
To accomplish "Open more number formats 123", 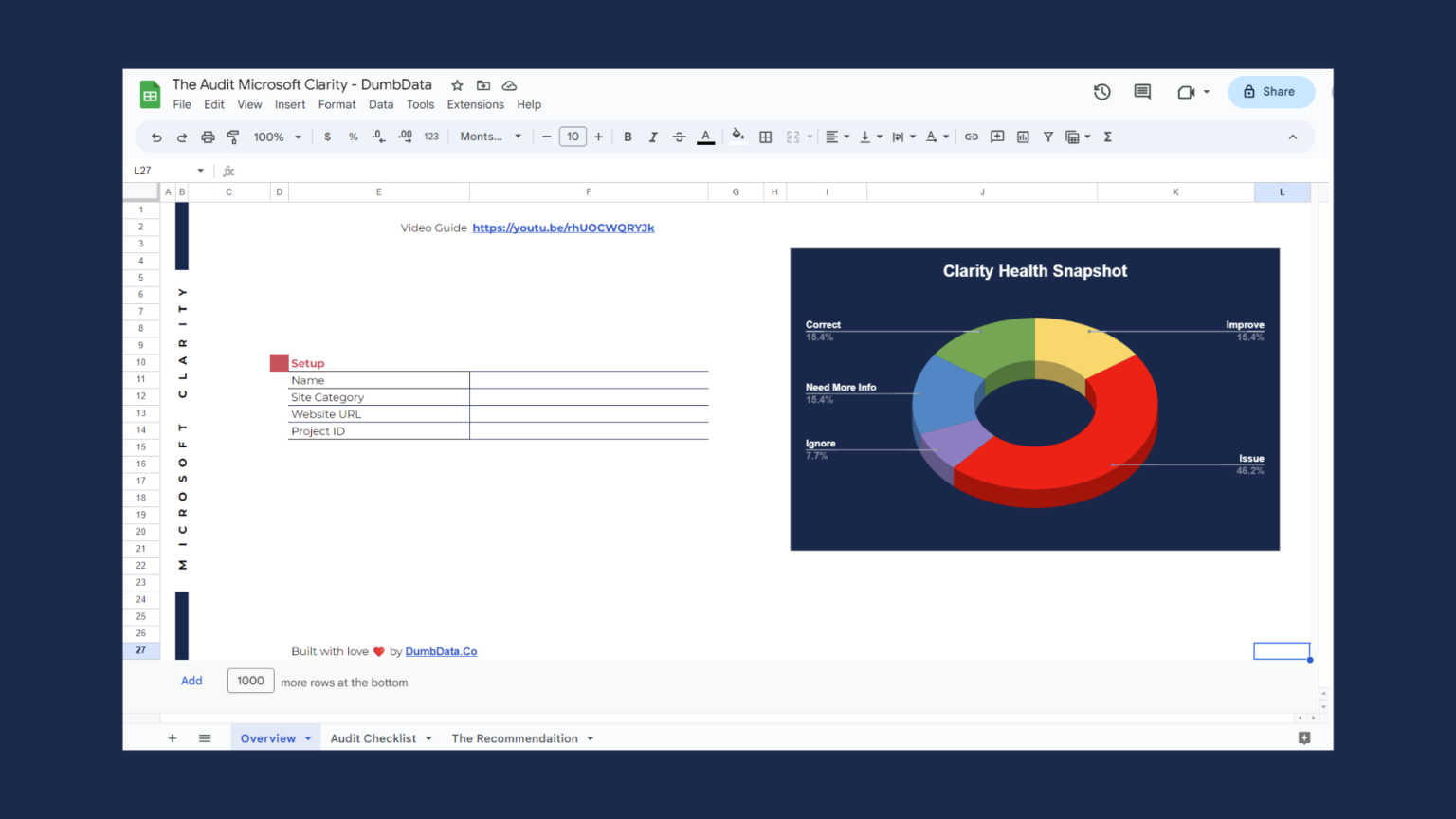I will (431, 137).
